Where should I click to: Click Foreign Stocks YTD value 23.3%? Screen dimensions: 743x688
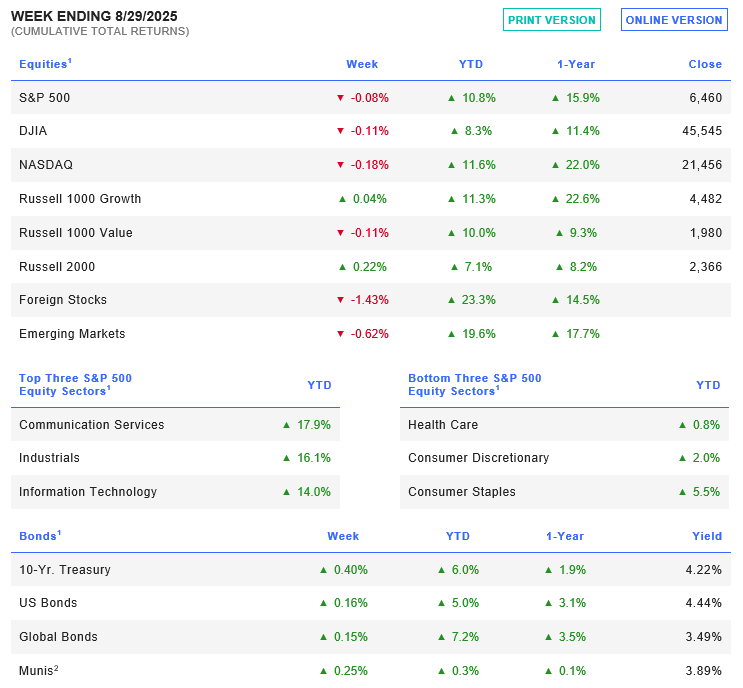[x=479, y=300]
